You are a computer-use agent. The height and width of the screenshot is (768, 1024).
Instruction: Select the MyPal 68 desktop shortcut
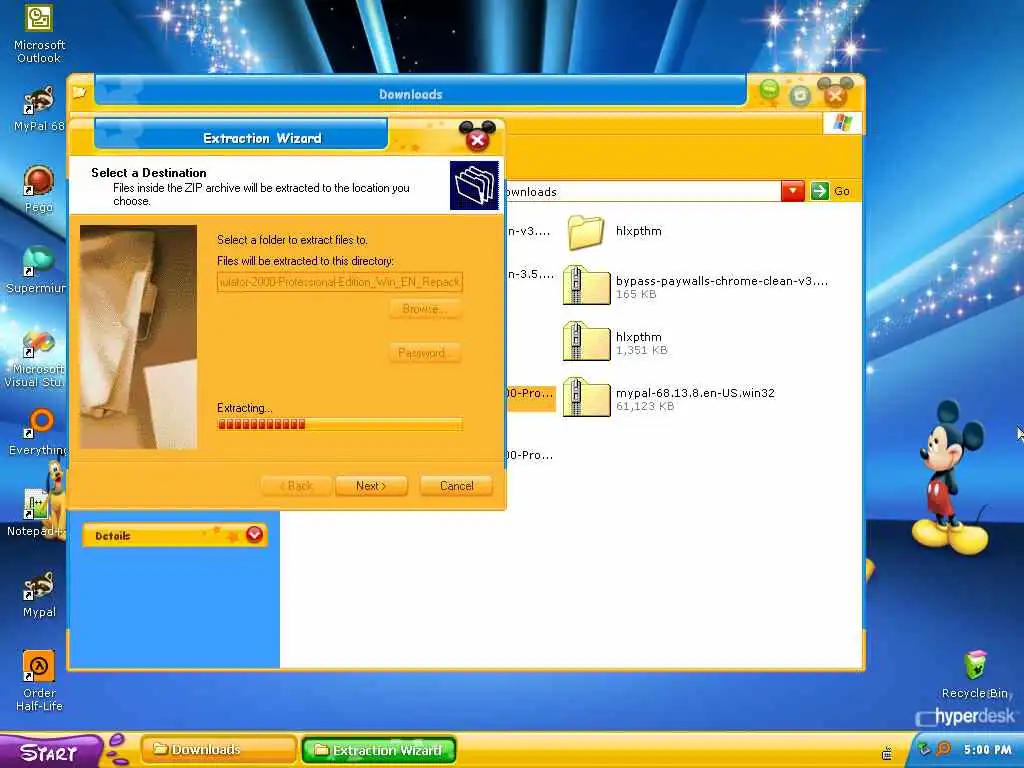point(39,108)
